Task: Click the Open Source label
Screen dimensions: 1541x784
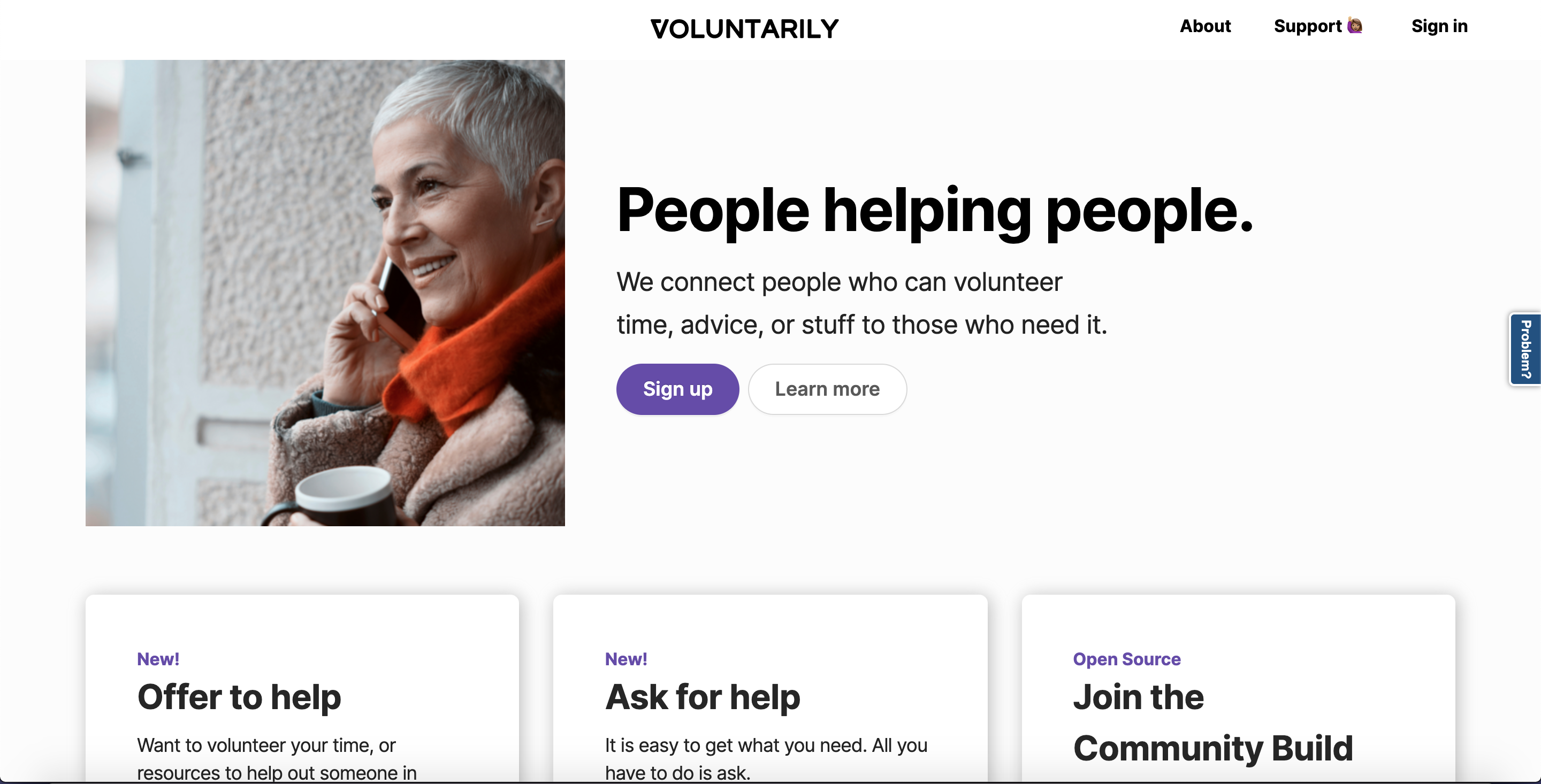Action: click(1126, 659)
